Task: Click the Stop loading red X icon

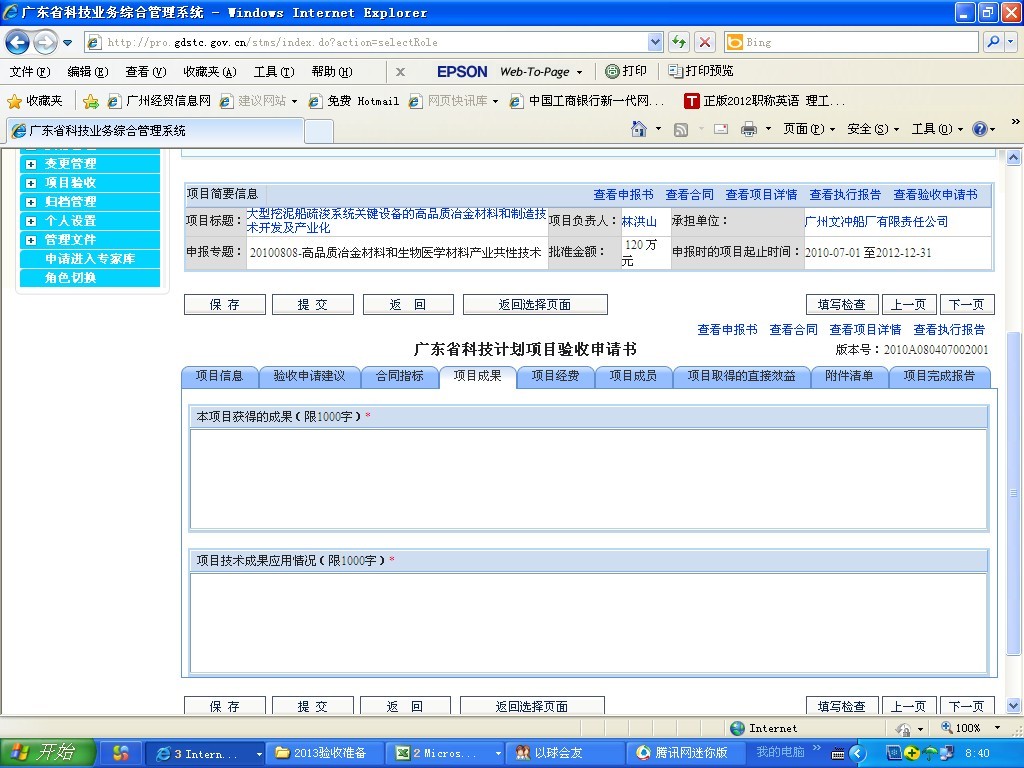Action: (705, 42)
